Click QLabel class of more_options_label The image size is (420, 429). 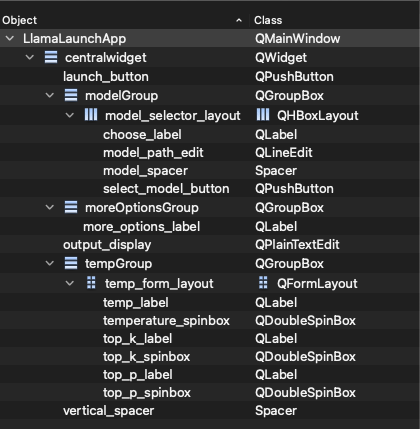pyautogui.click(x=276, y=227)
